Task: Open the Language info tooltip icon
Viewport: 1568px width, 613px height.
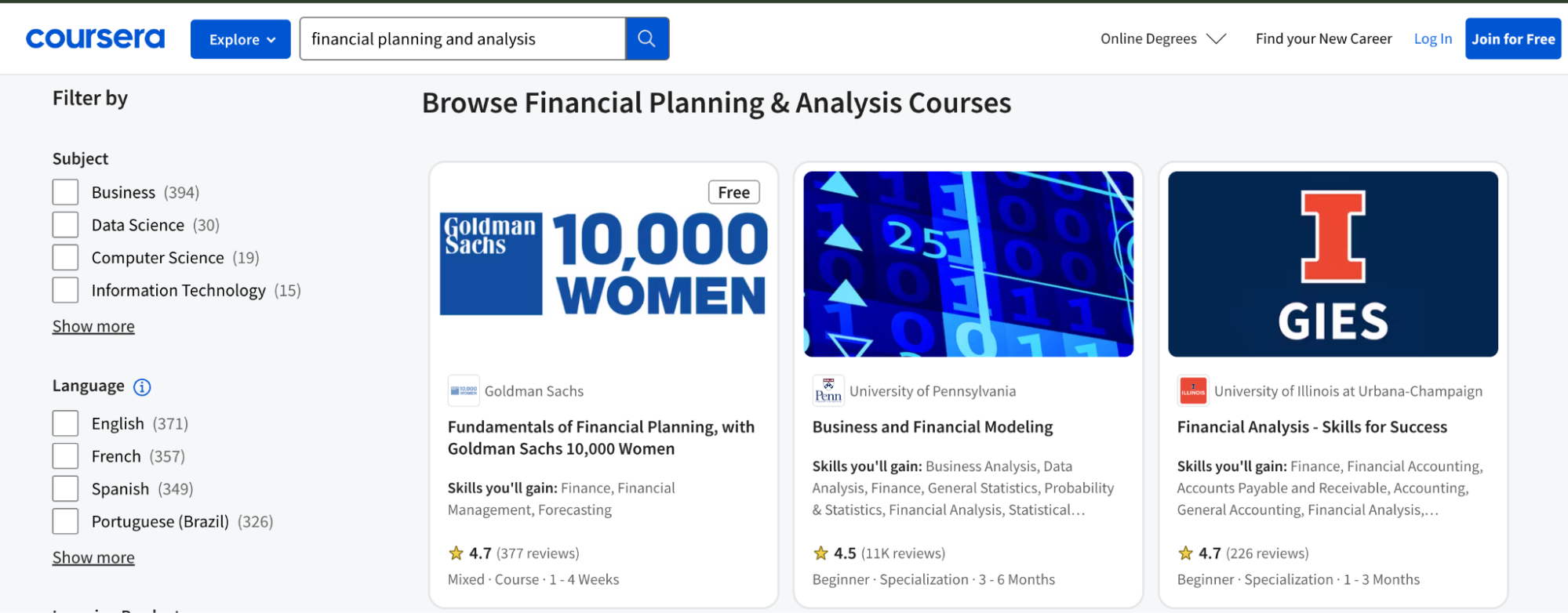Action: [142, 386]
